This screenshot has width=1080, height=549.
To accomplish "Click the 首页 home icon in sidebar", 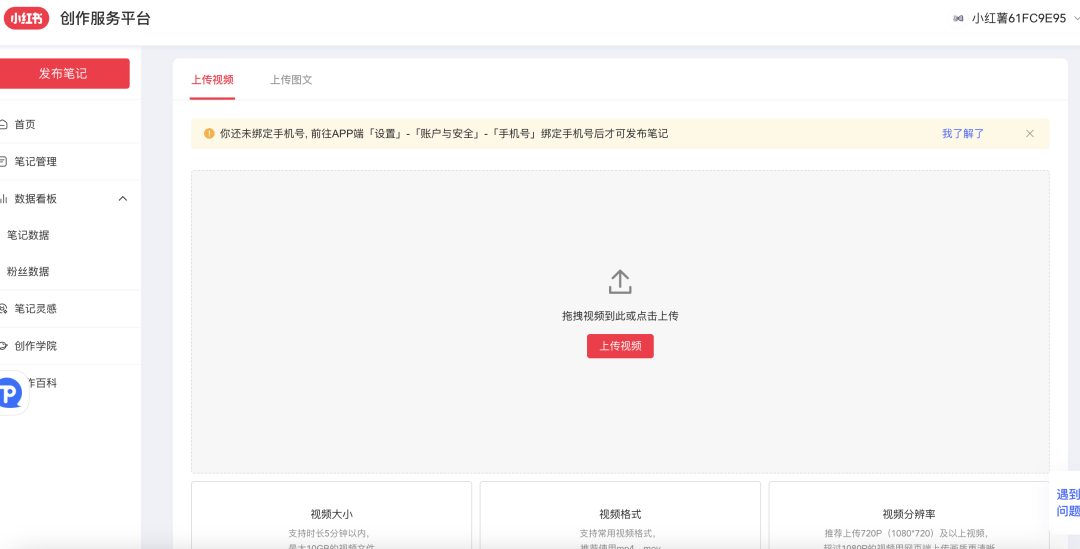I will tap(4, 125).
